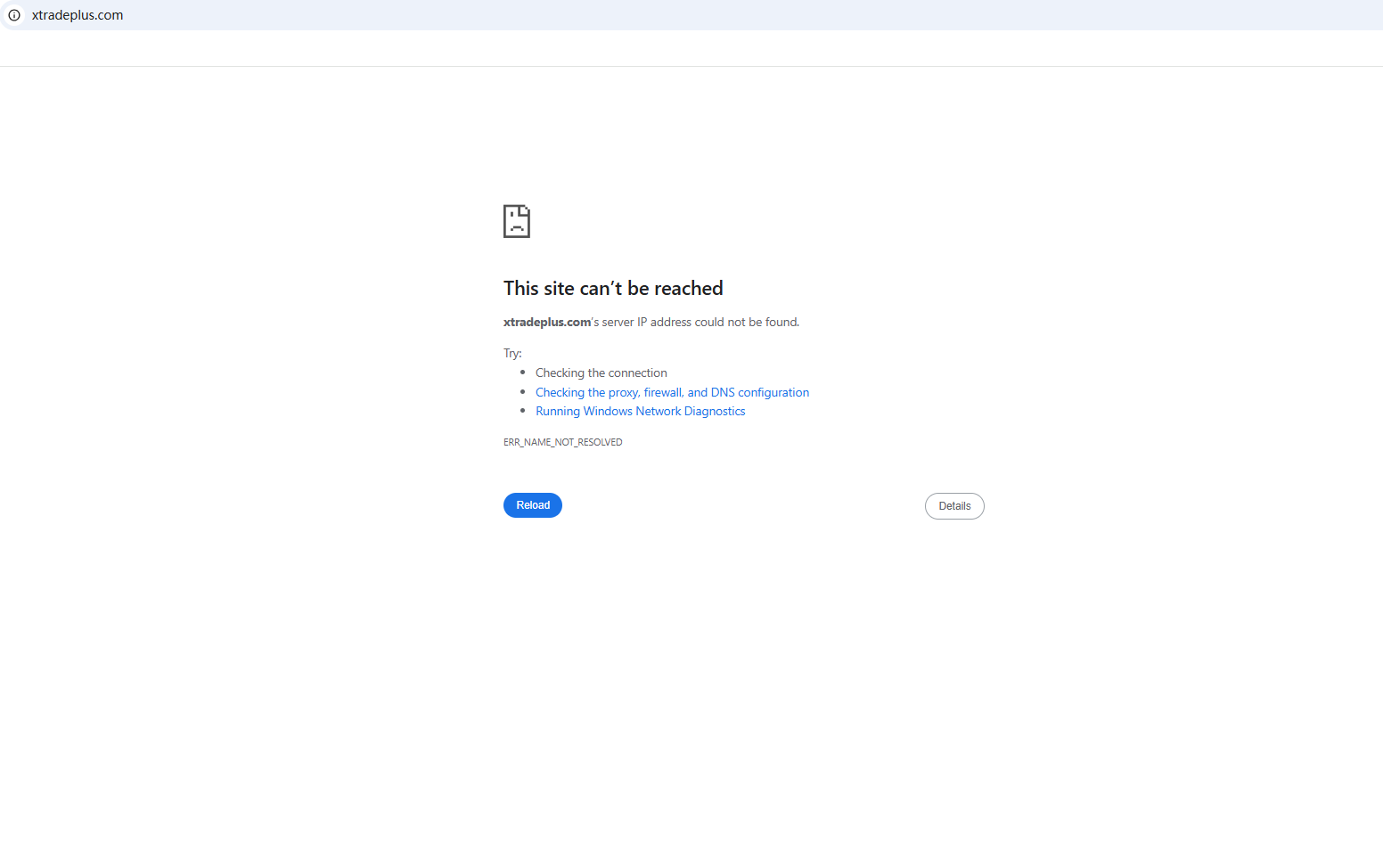Open the Details button
This screenshot has width=1383, height=868.
(x=954, y=506)
